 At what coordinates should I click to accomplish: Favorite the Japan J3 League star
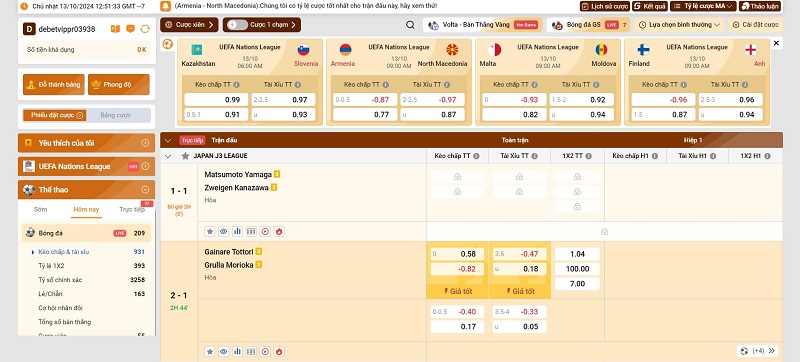[x=185, y=156]
